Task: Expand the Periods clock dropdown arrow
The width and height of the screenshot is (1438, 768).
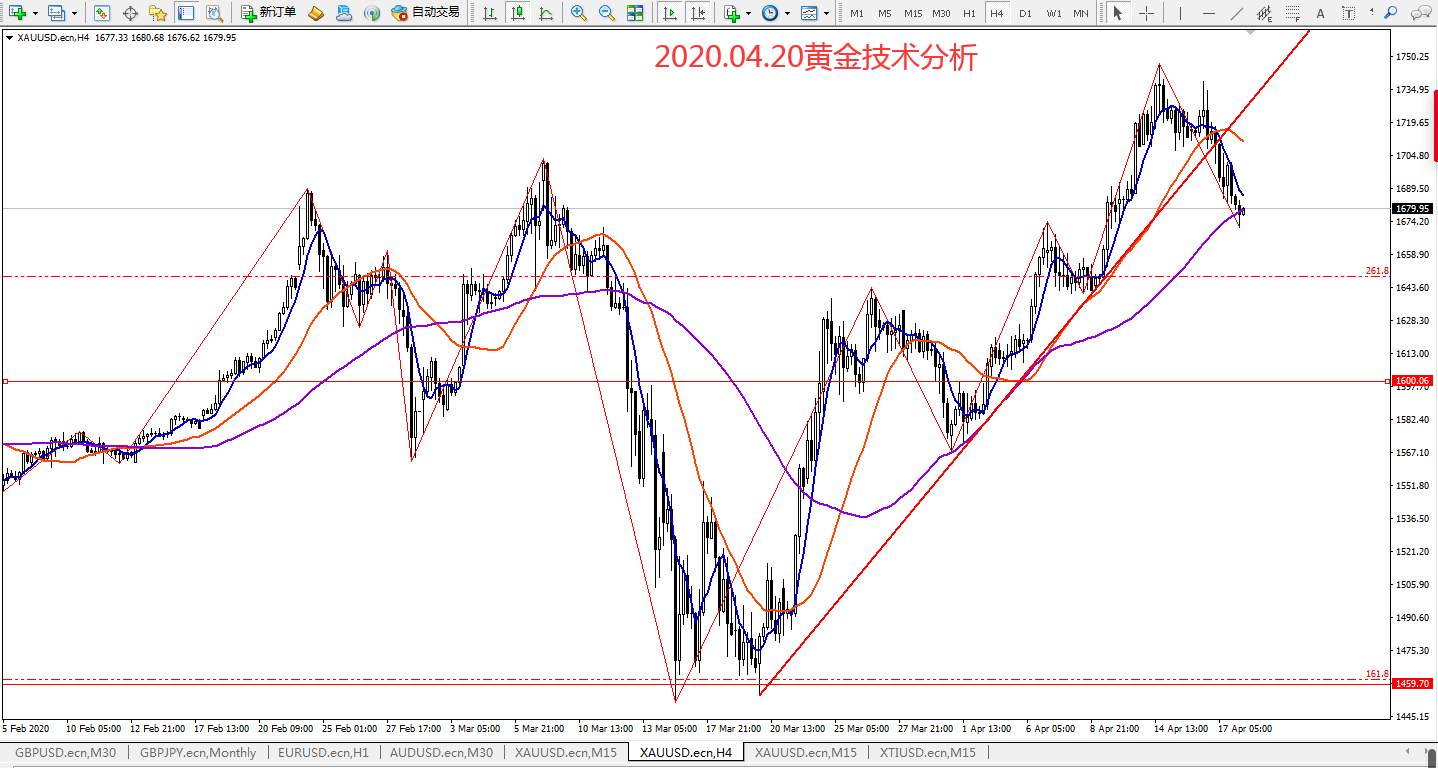Action: [x=787, y=13]
